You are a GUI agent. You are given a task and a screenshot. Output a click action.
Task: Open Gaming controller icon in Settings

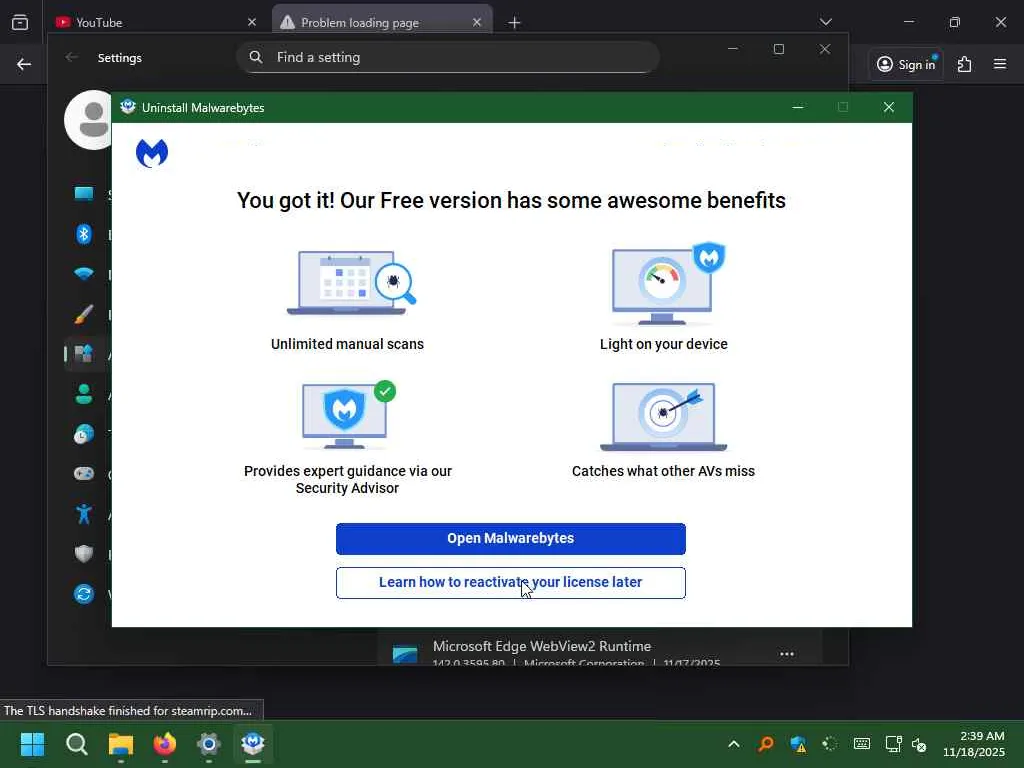(x=84, y=474)
